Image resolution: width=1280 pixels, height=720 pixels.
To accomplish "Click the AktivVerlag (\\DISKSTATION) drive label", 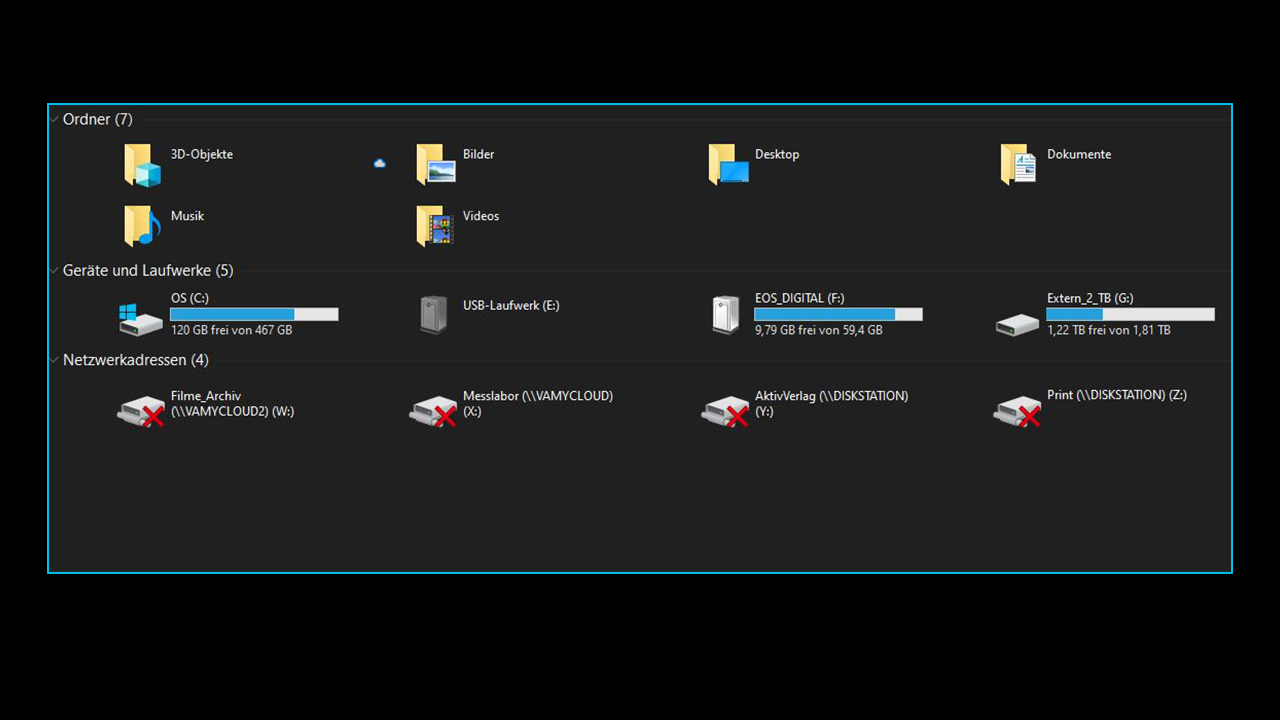I will point(830,403).
